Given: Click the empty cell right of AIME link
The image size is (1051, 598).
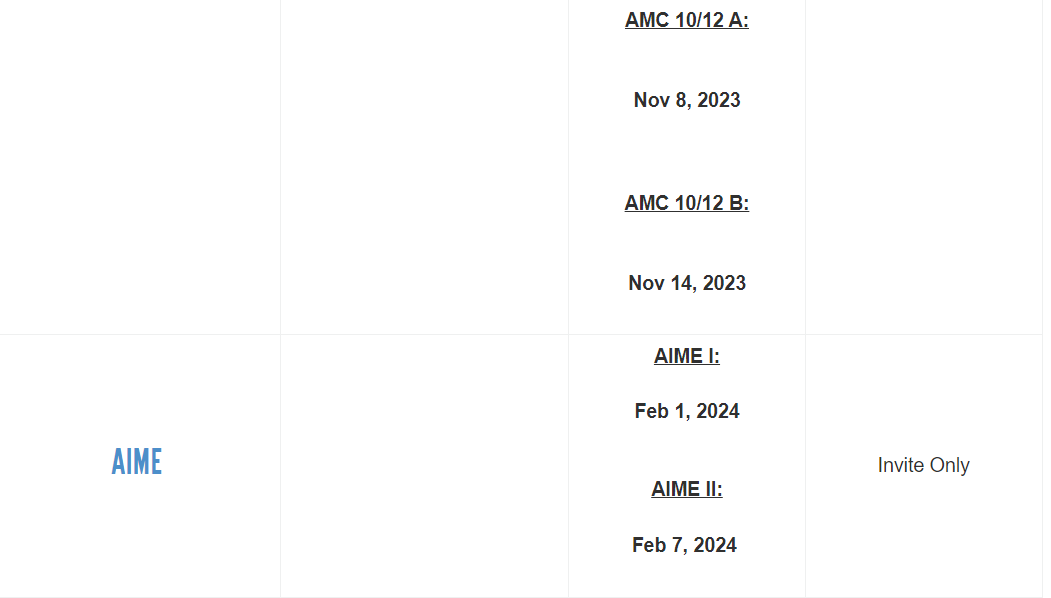Looking at the screenshot, I should pyautogui.click(x=424, y=466).
